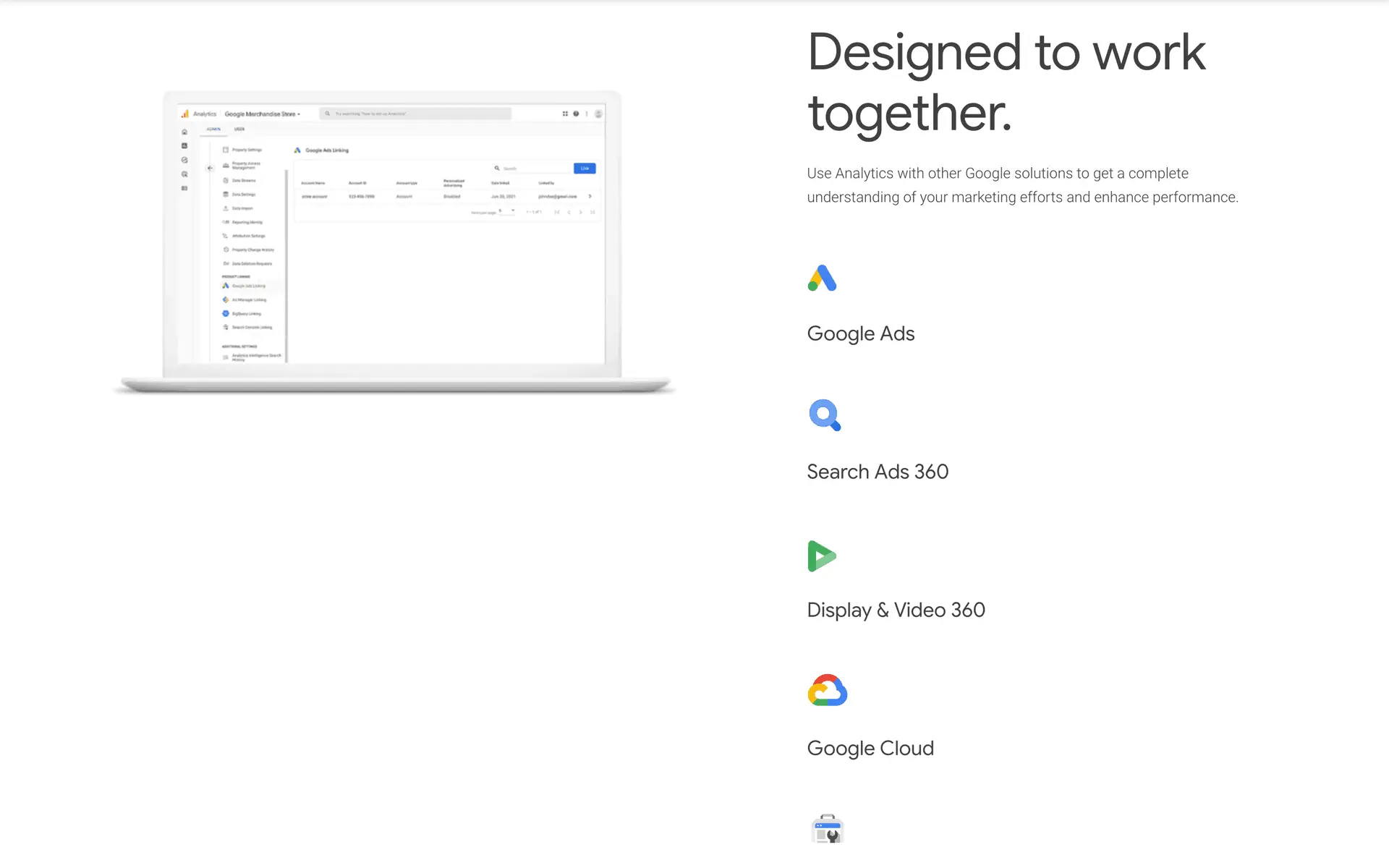The image size is (1389, 868).
Task: Click the Search Console toolbox icon at bottom
Action: [828, 829]
